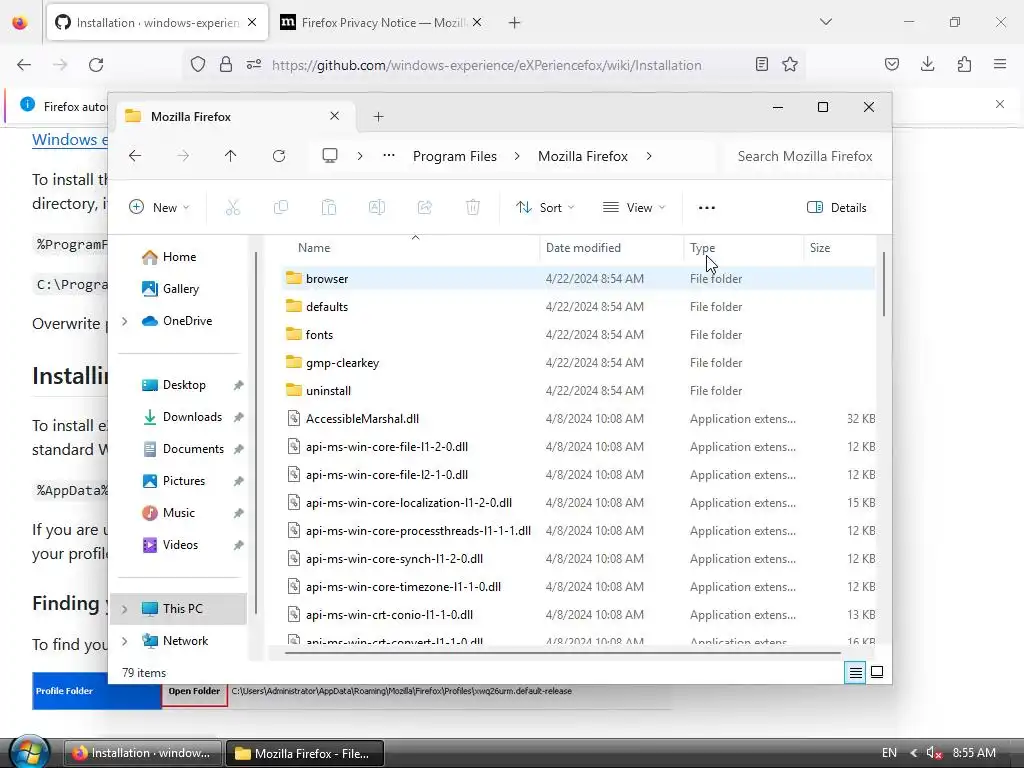Switch to large thumbnails view icon

tap(877, 672)
